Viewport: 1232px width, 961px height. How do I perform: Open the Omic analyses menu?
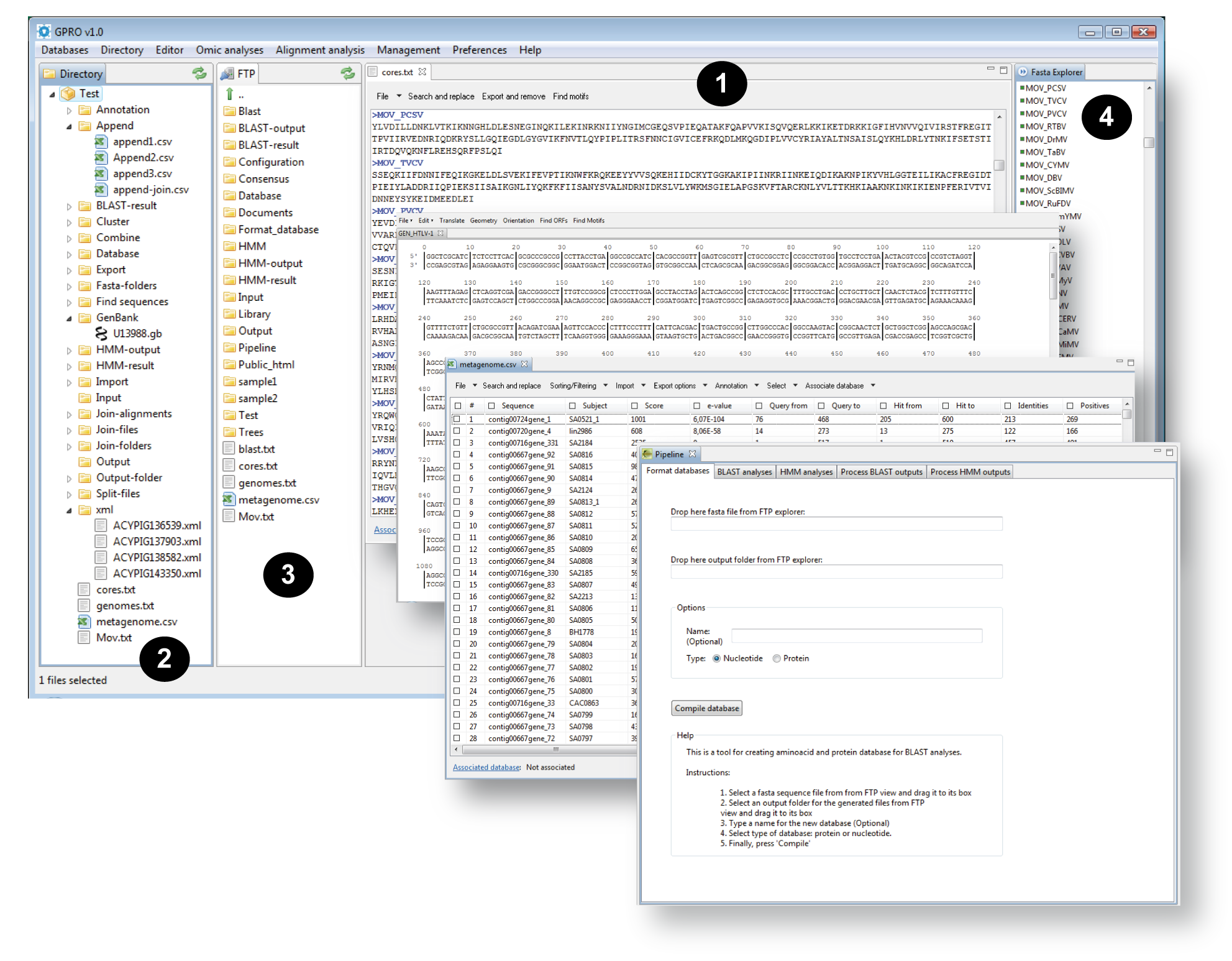click(229, 50)
